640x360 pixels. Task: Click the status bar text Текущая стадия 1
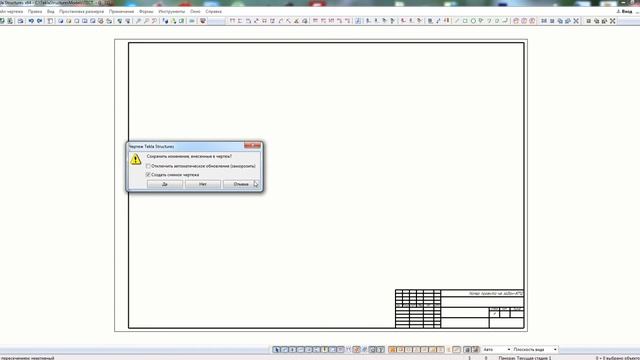[534, 358]
